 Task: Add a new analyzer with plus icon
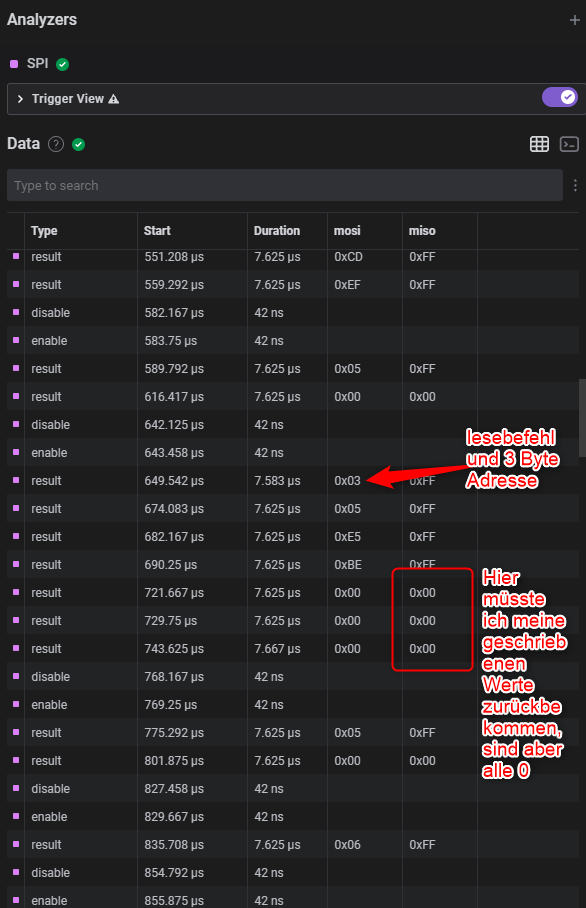point(574,20)
